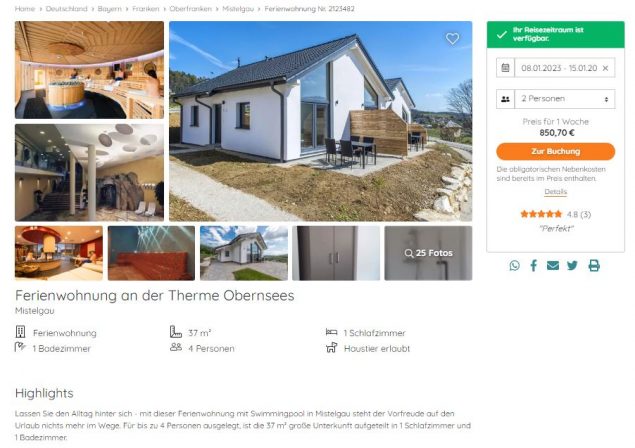
Task: Go to Bayern breadcrumb
Action: pos(109,9)
